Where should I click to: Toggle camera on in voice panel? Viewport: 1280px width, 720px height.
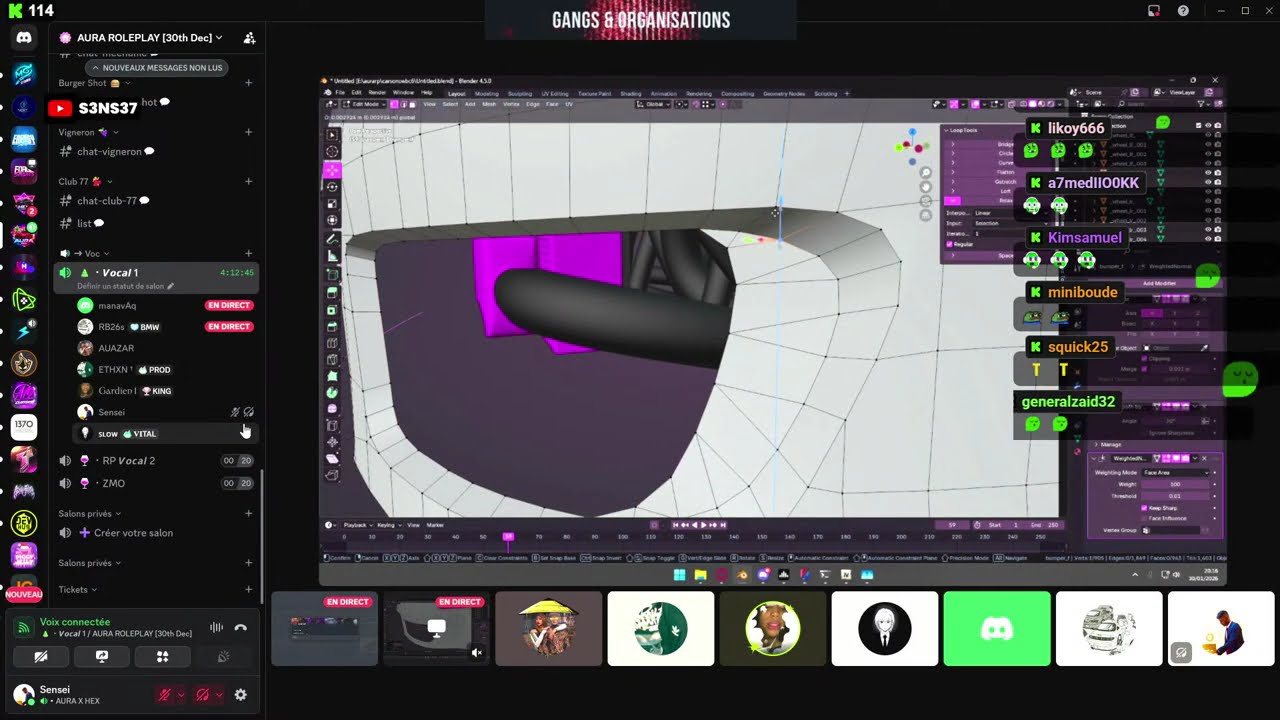point(41,657)
